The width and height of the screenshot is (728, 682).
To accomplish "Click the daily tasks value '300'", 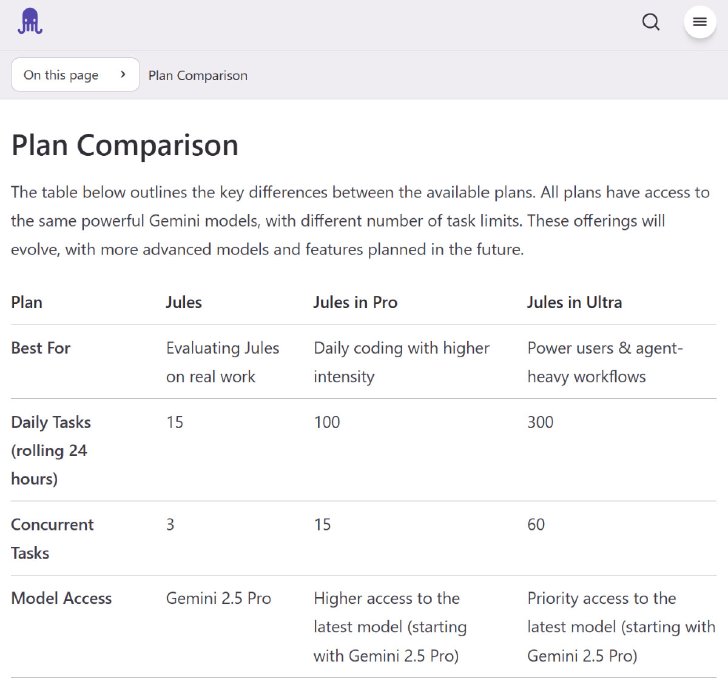I will (540, 422).
